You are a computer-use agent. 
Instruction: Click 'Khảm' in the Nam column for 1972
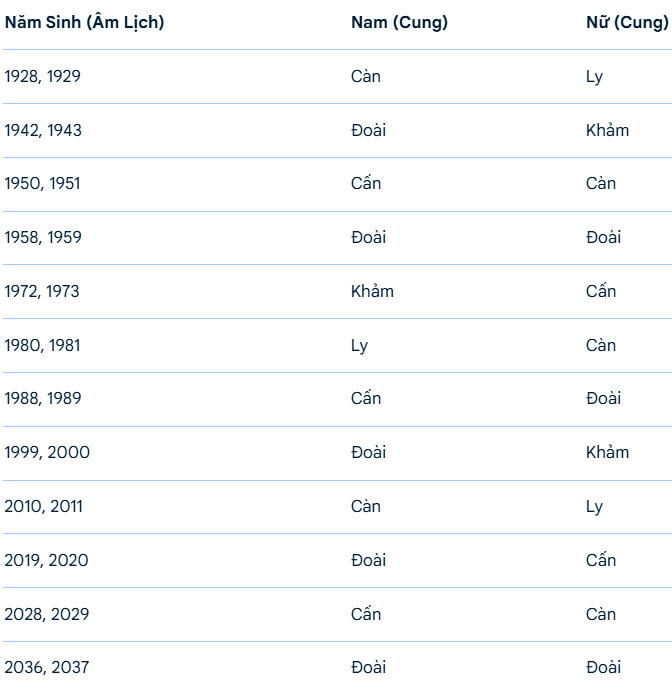point(372,292)
